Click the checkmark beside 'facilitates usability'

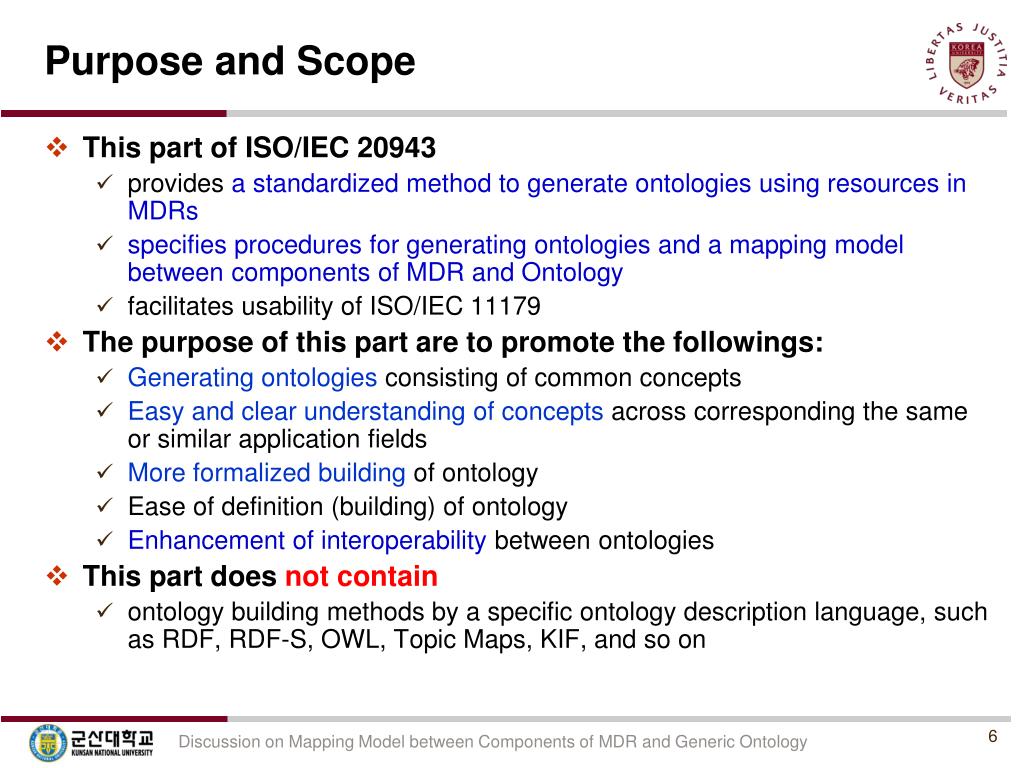pyautogui.click(x=105, y=305)
